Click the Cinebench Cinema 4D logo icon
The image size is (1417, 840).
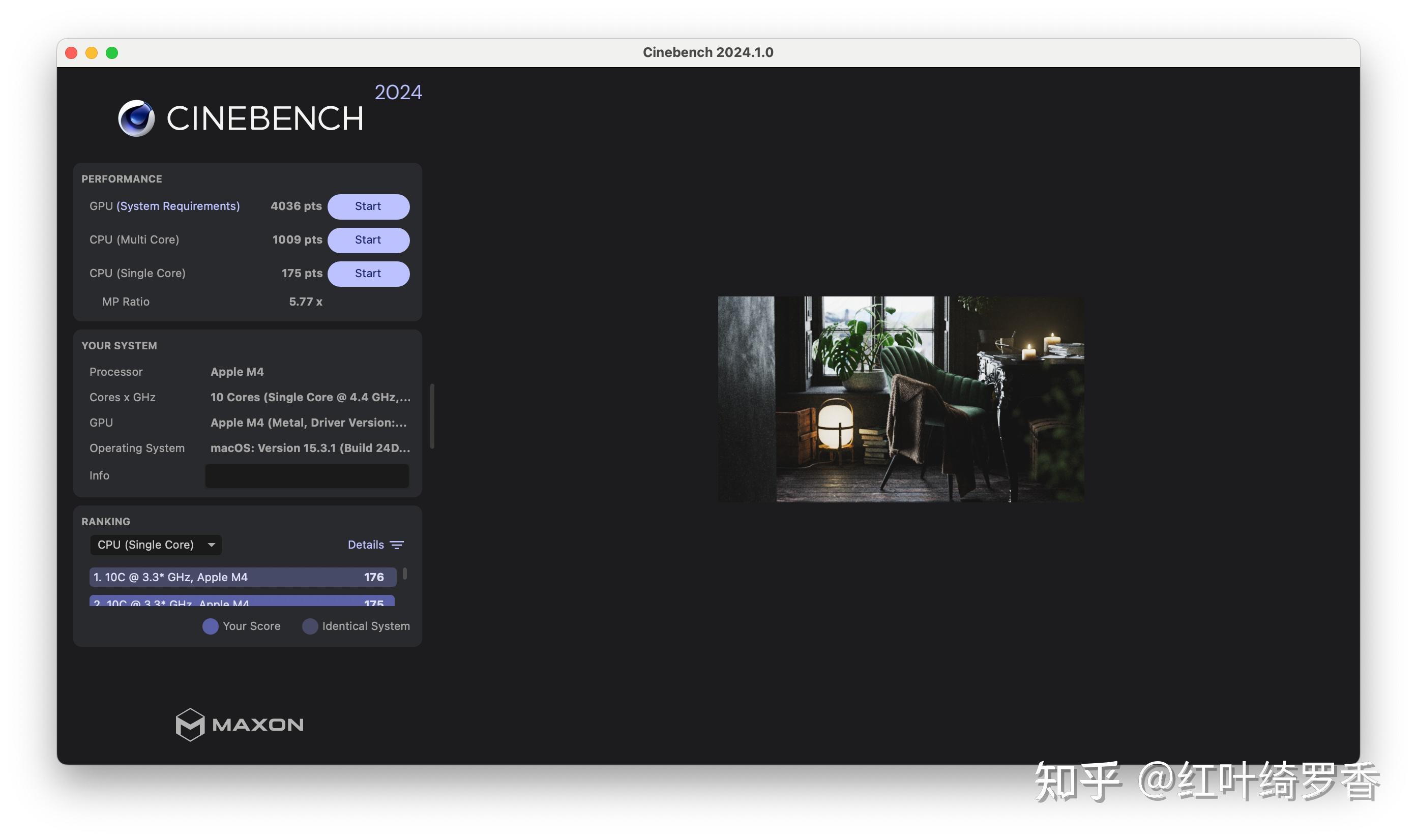point(136,118)
